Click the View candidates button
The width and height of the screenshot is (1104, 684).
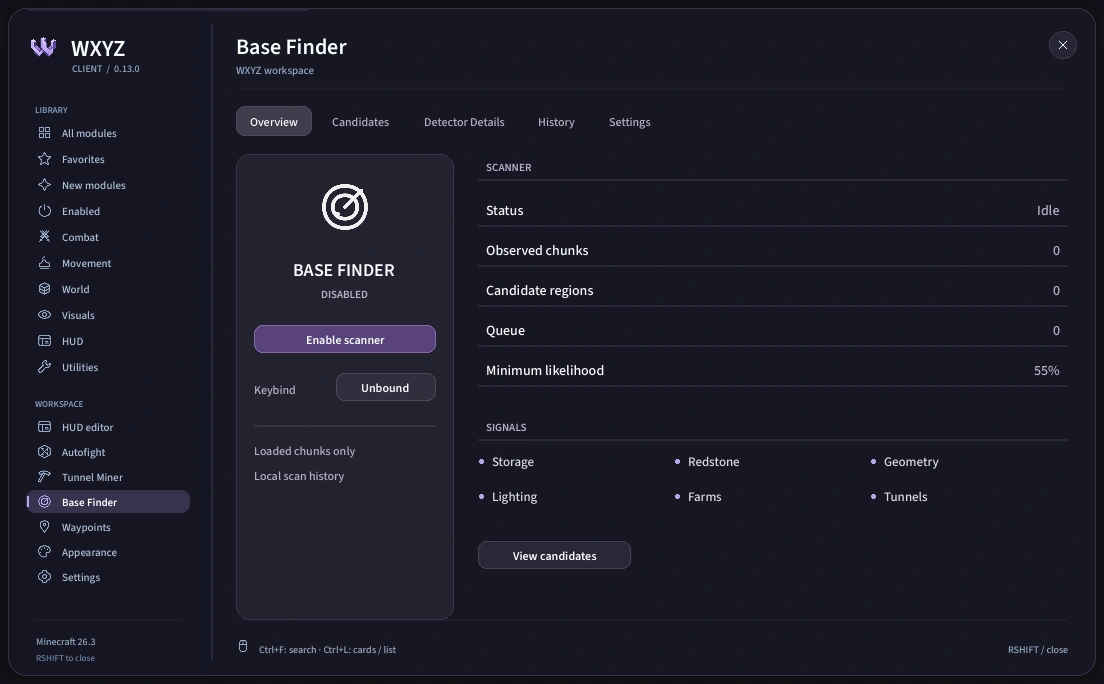pos(554,555)
